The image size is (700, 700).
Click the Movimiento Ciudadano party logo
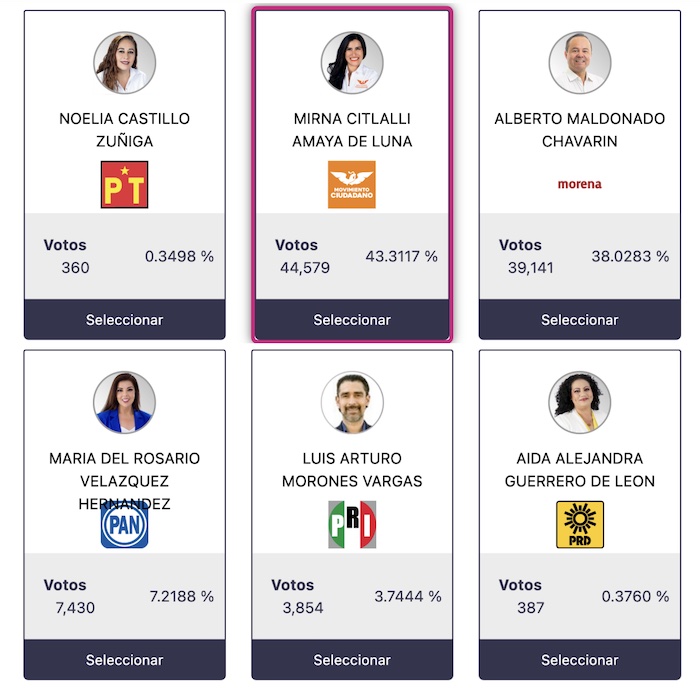352,184
